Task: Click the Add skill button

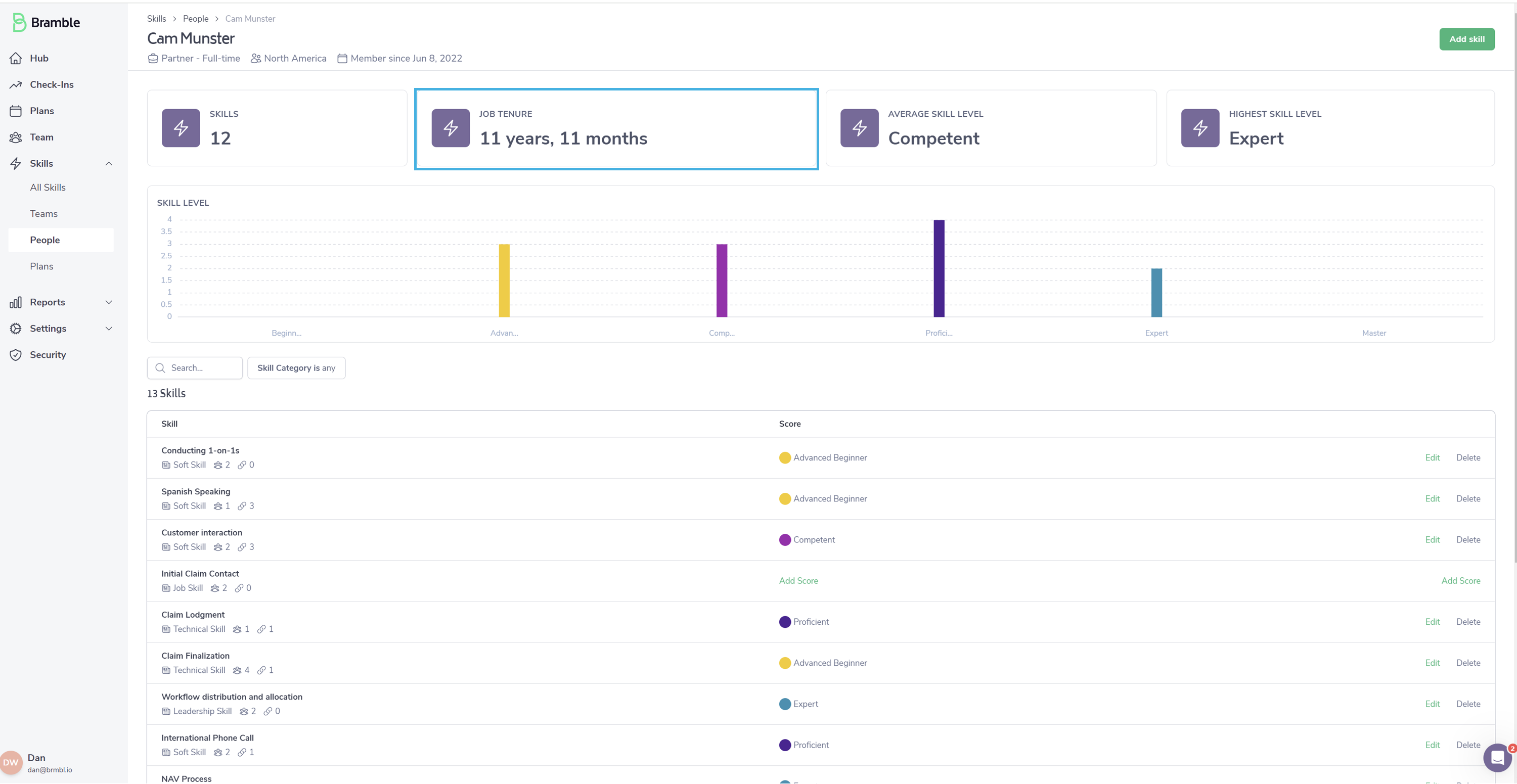Action: pos(1466,39)
